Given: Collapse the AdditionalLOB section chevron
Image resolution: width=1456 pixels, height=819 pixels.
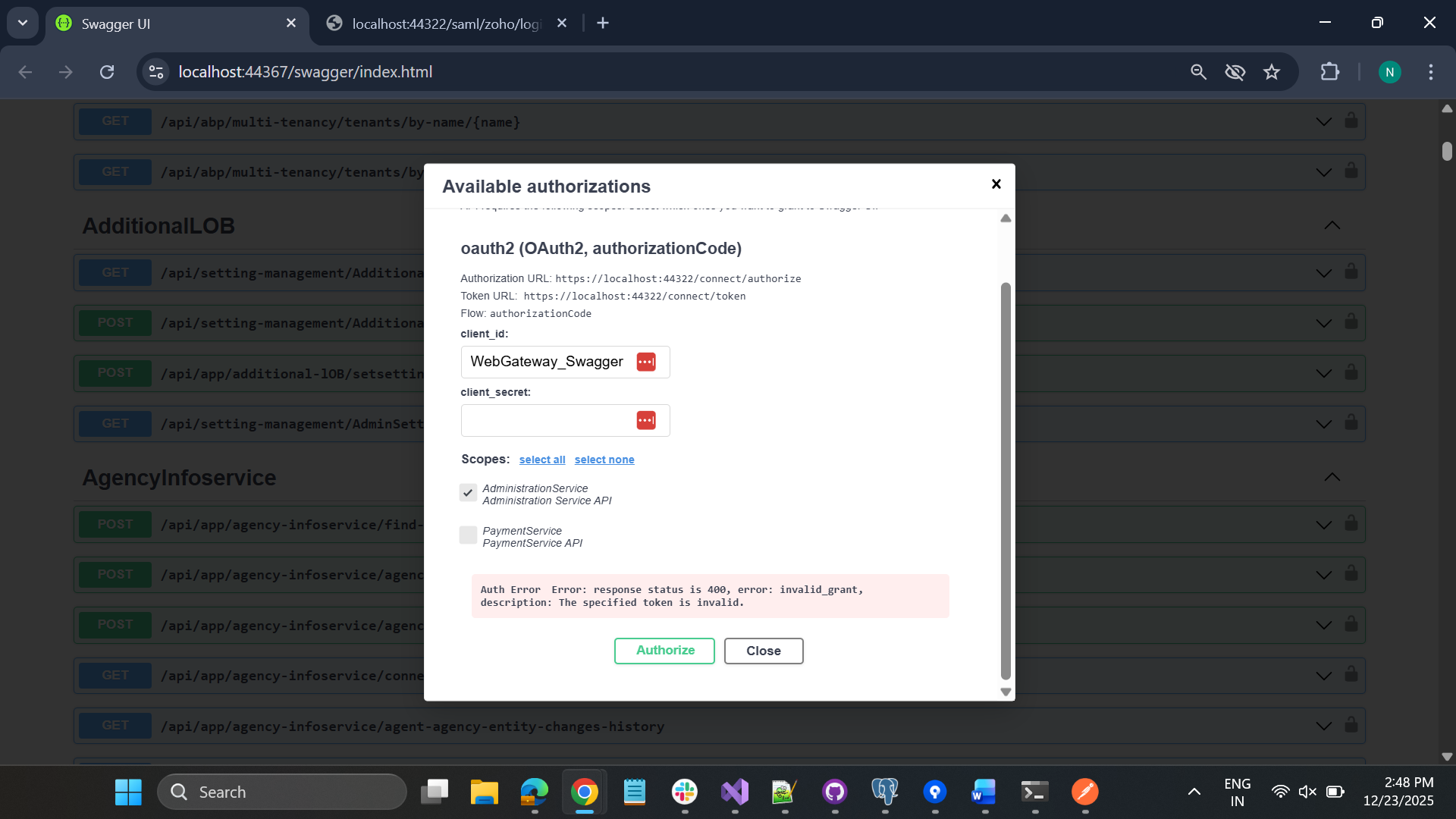Looking at the screenshot, I should click(x=1332, y=225).
